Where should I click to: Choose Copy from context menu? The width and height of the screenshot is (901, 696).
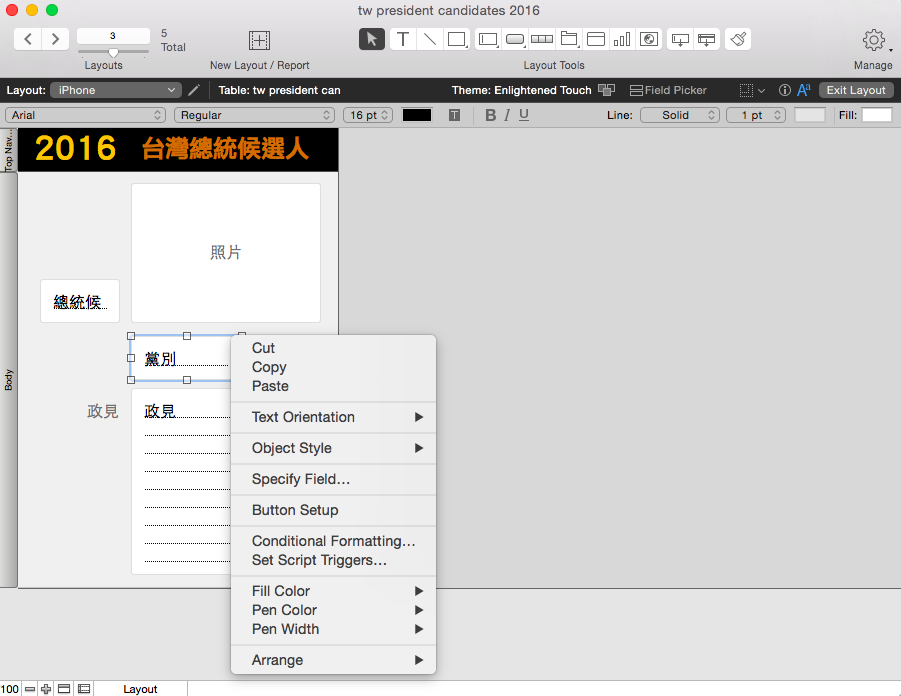tap(333, 367)
